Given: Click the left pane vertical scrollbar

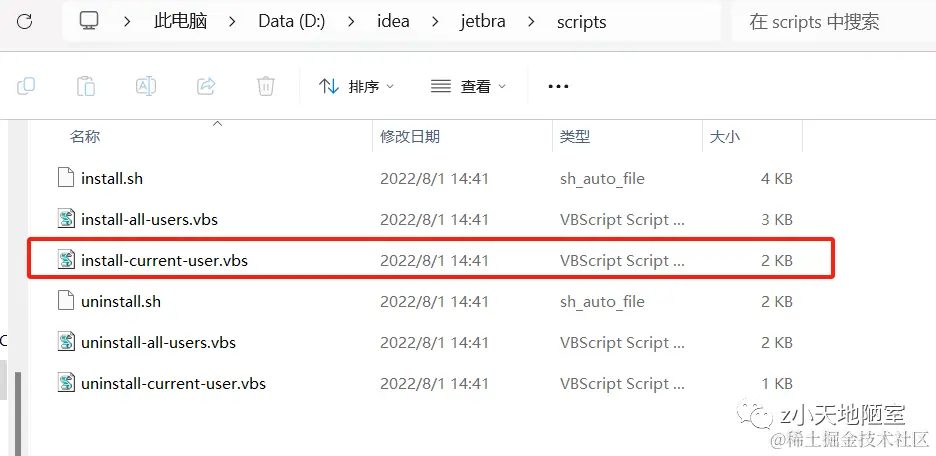Looking at the screenshot, I should (17, 413).
